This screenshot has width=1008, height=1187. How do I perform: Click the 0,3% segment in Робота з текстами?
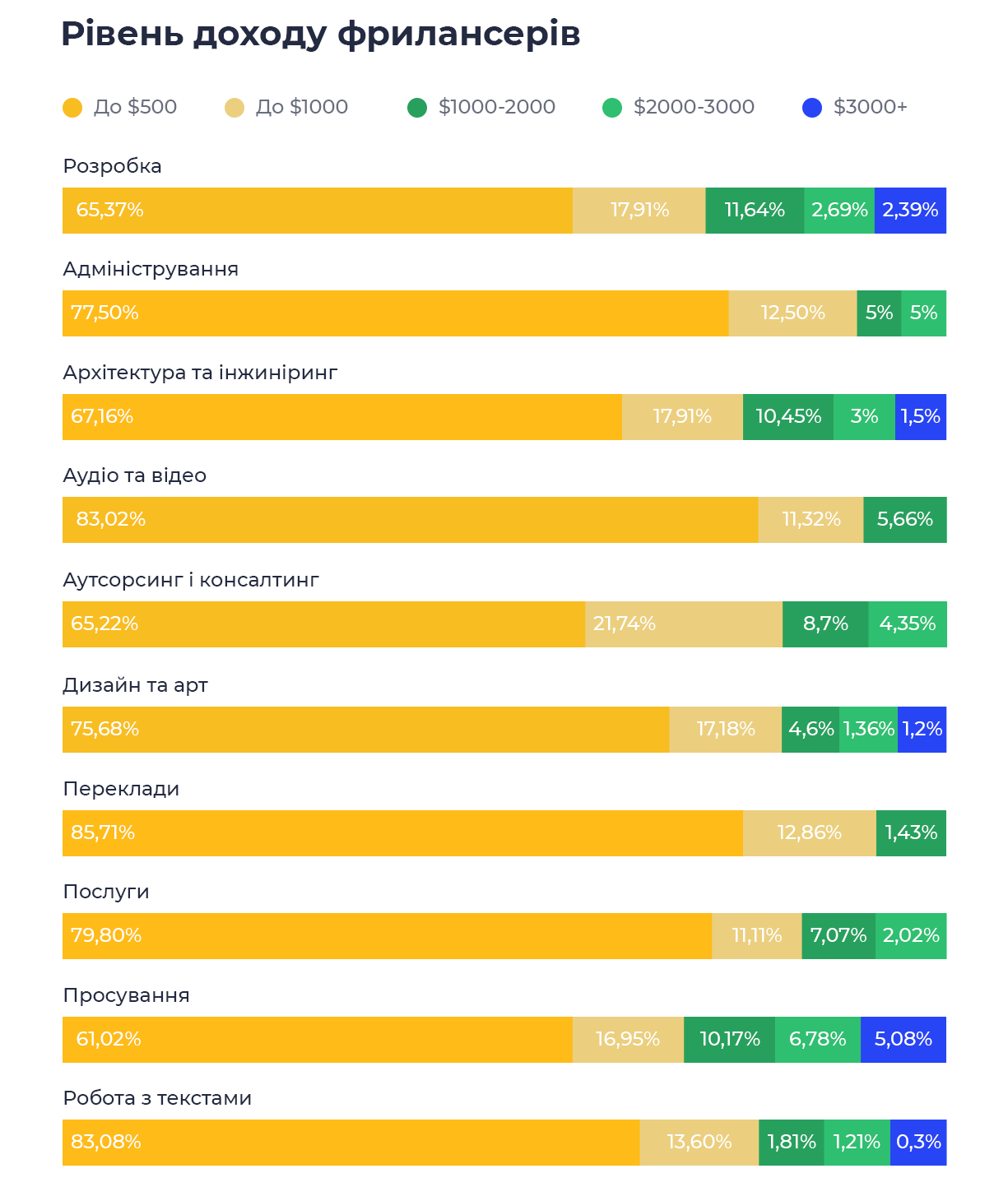(918, 1143)
